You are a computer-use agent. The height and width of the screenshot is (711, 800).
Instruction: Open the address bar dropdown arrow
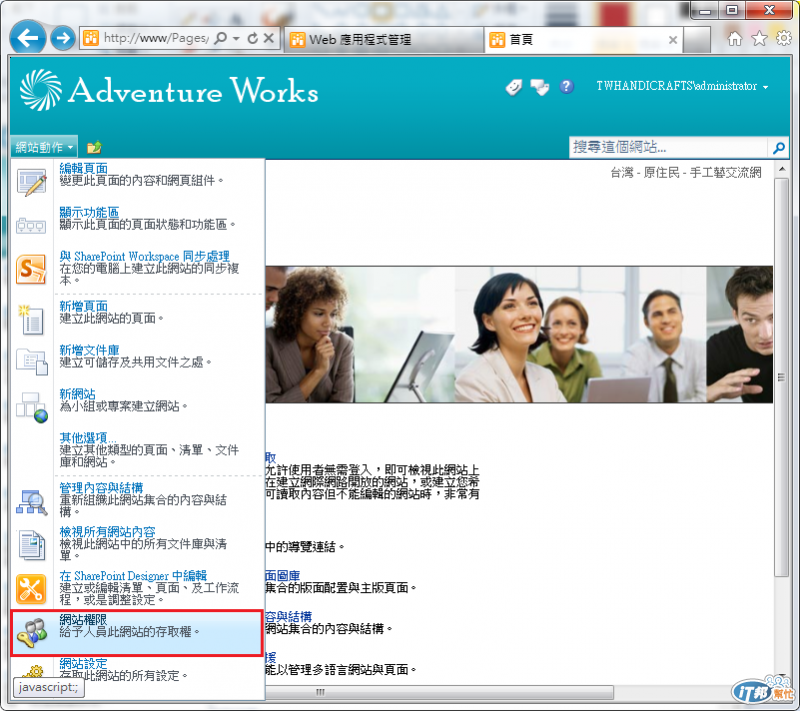pos(236,38)
